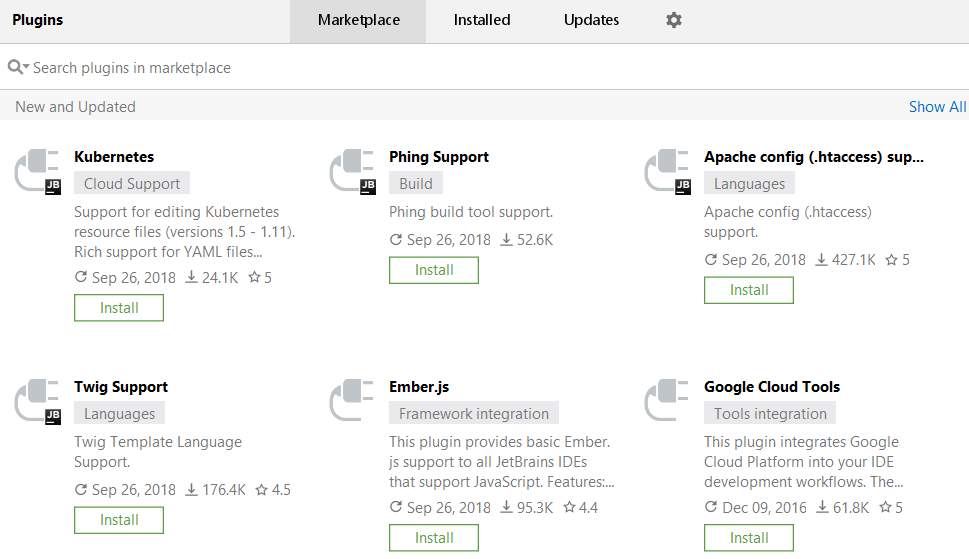The image size is (969, 559).
Task: Install the Google Cloud Tools plugin
Action: (x=749, y=537)
